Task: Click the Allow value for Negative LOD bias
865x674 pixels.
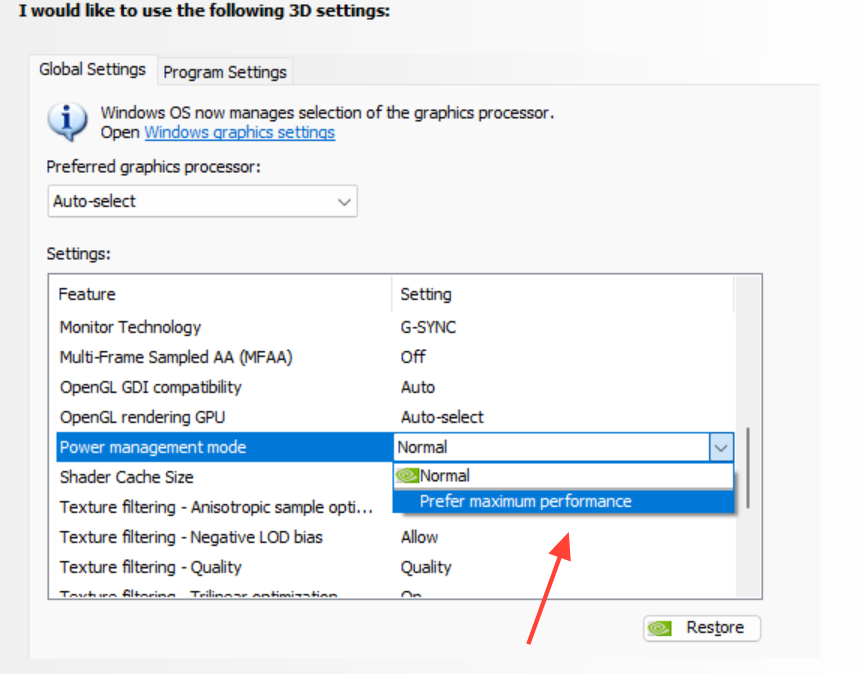Action: pyautogui.click(x=419, y=537)
